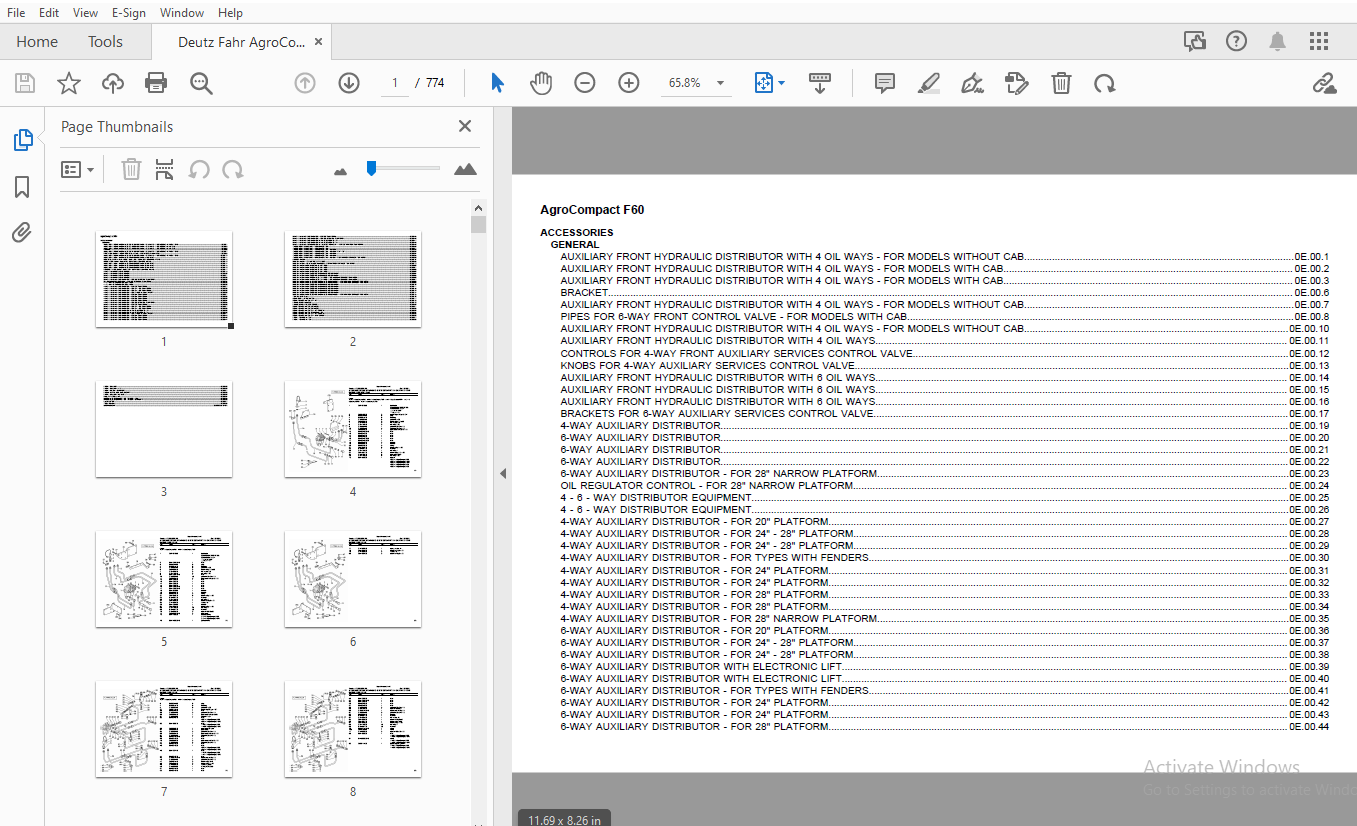
Task: Delete the page with the toolbar trash icon
Action: pos(1061,83)
